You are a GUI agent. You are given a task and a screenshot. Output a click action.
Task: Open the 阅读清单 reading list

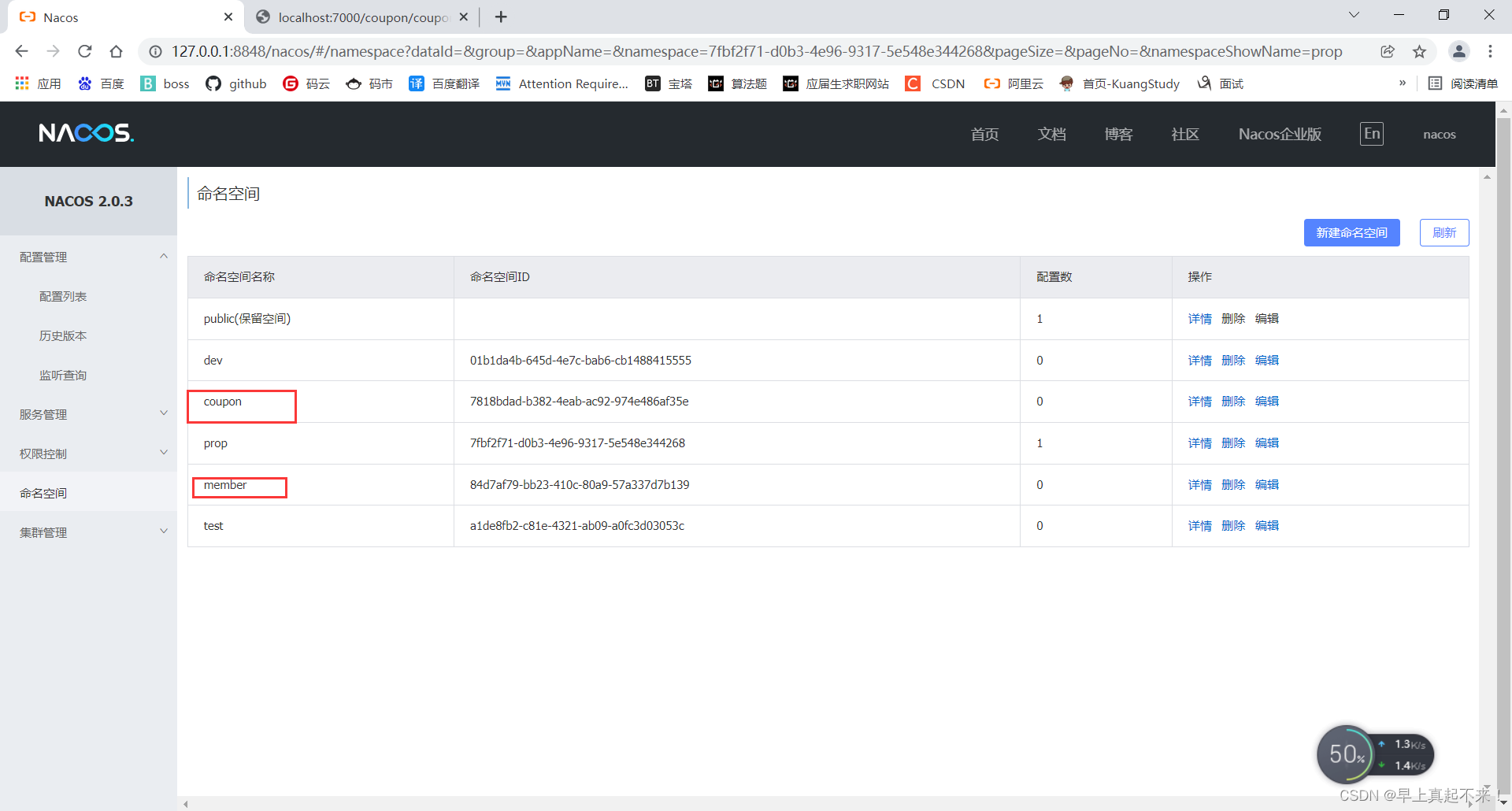pyautogui.click(x=1463, y=83)
